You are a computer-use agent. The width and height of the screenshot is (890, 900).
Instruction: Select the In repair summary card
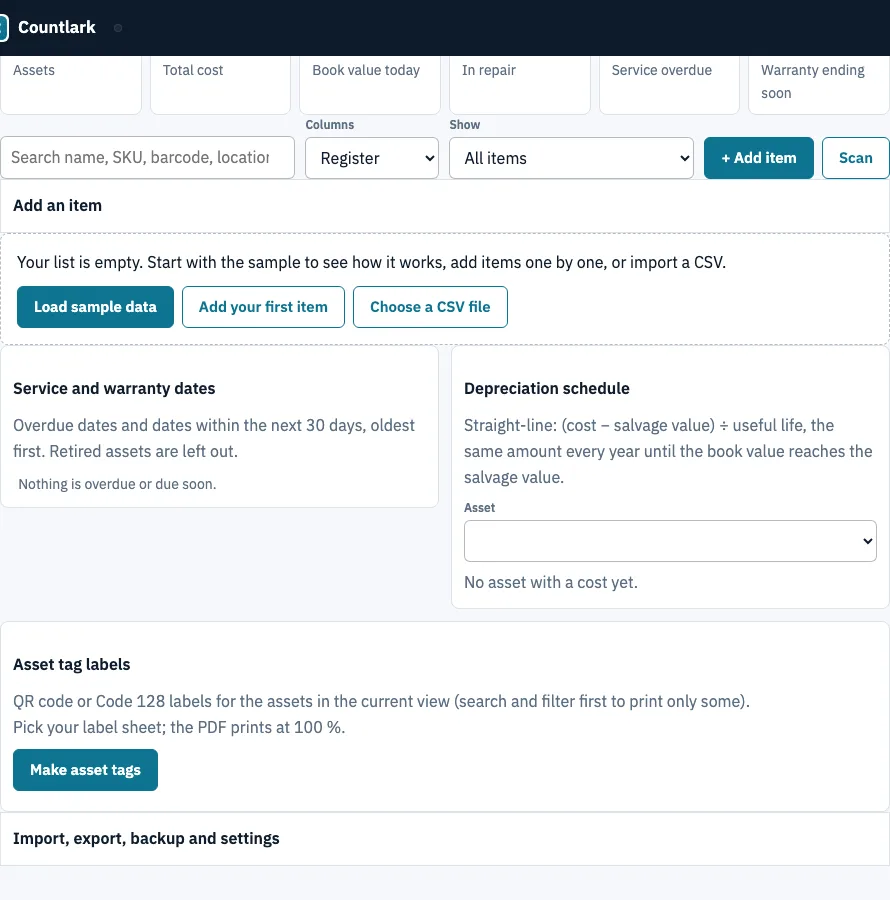[520, 84]
